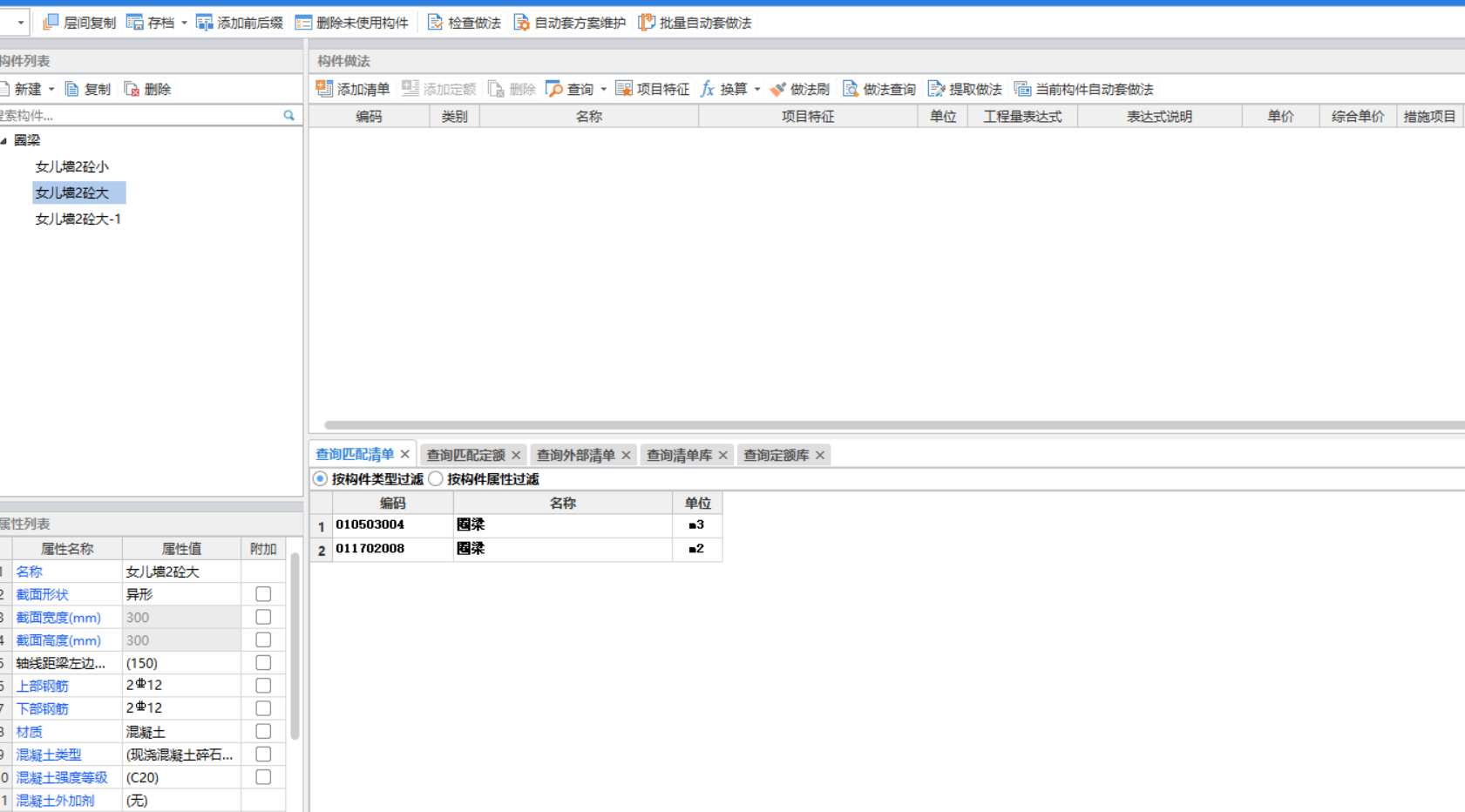The height and width of the screenshot is (812, 1465).
Task: Collapse the 圈梁 tree node
Action: (4, 140)
